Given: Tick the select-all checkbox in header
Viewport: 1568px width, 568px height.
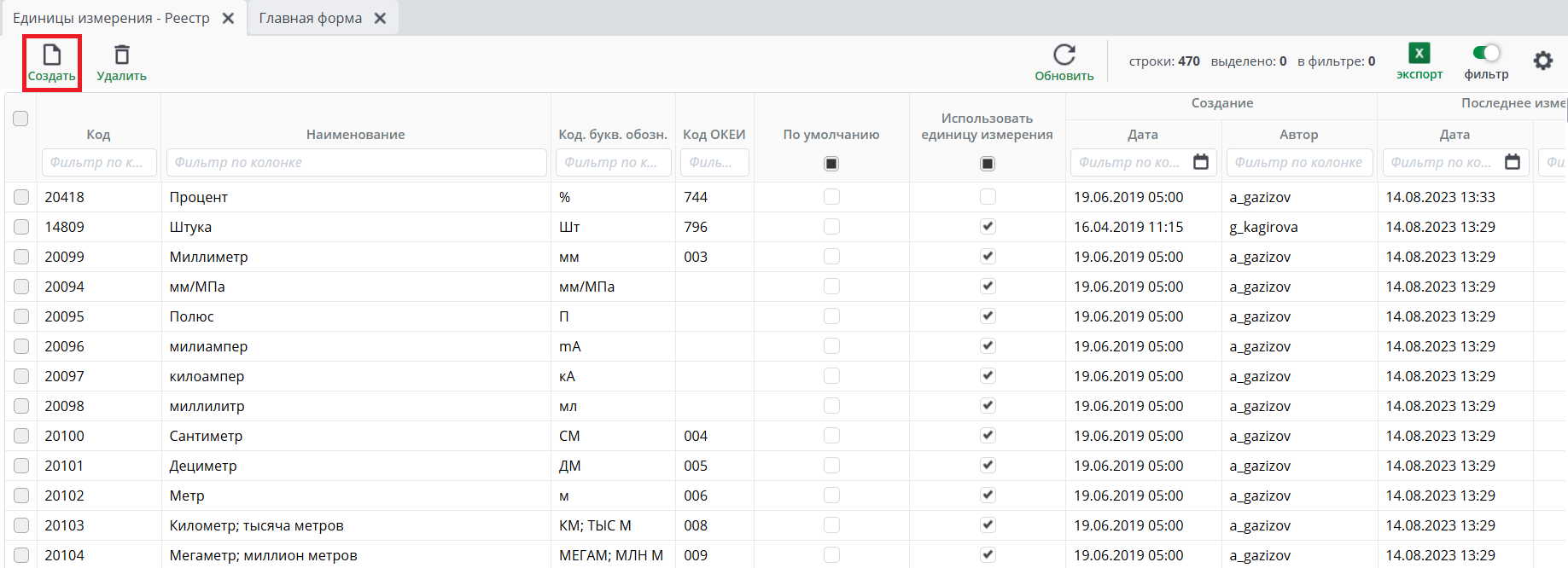Looking at the screenshot, I should (20, 119).
